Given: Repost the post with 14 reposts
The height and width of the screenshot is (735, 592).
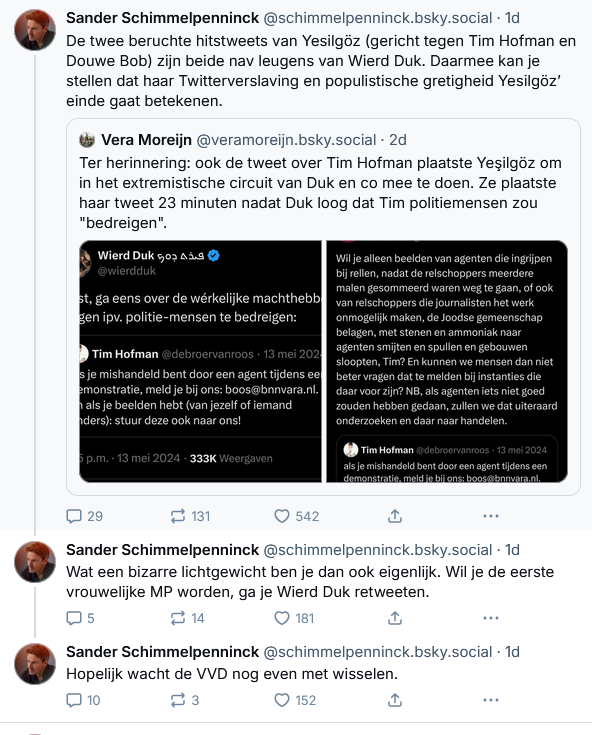Looking at the screenshot, I should 187,618.
